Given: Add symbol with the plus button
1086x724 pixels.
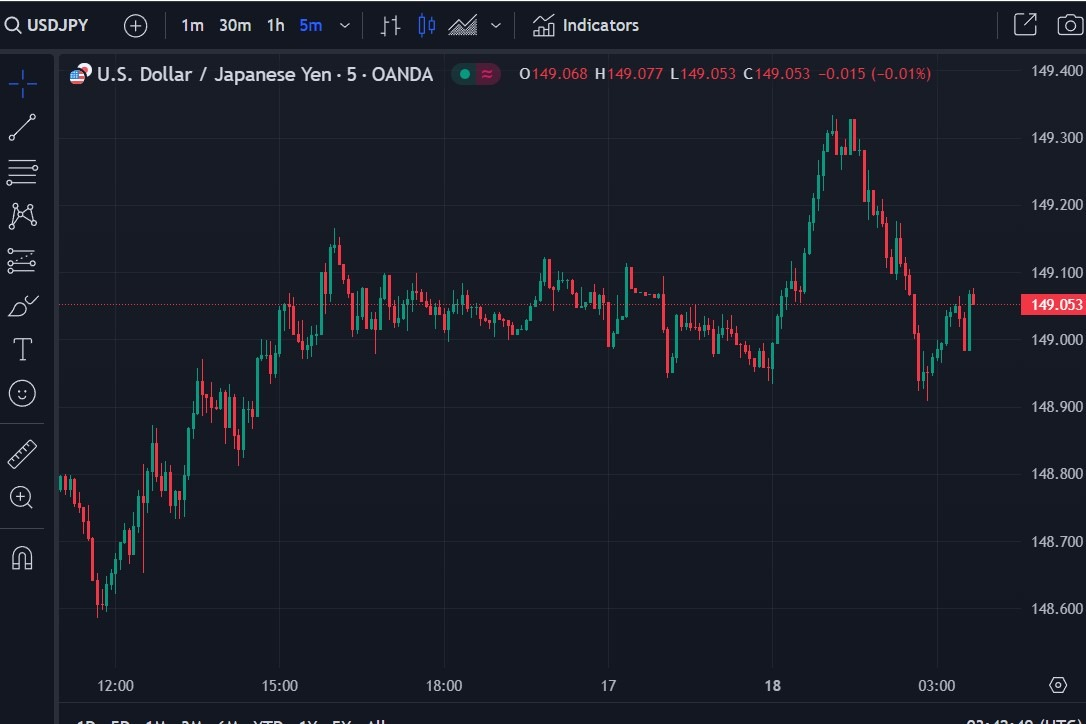Looking at the screenshot, I should pyautogui.click(x=136, y=26).
